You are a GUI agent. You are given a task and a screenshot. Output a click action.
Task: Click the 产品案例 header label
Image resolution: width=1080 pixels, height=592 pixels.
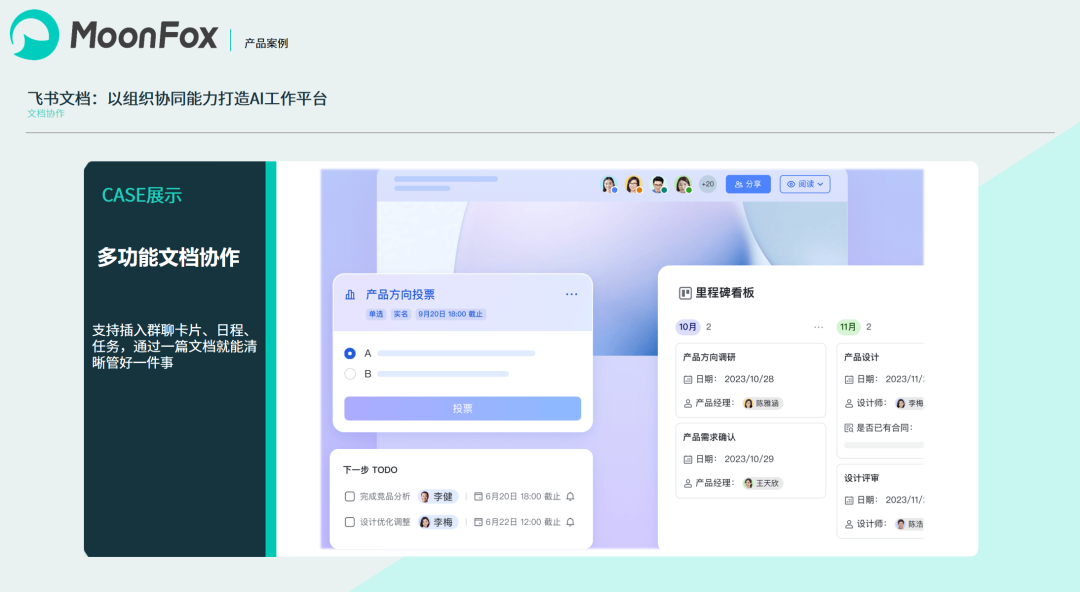(x=266, y=43)
